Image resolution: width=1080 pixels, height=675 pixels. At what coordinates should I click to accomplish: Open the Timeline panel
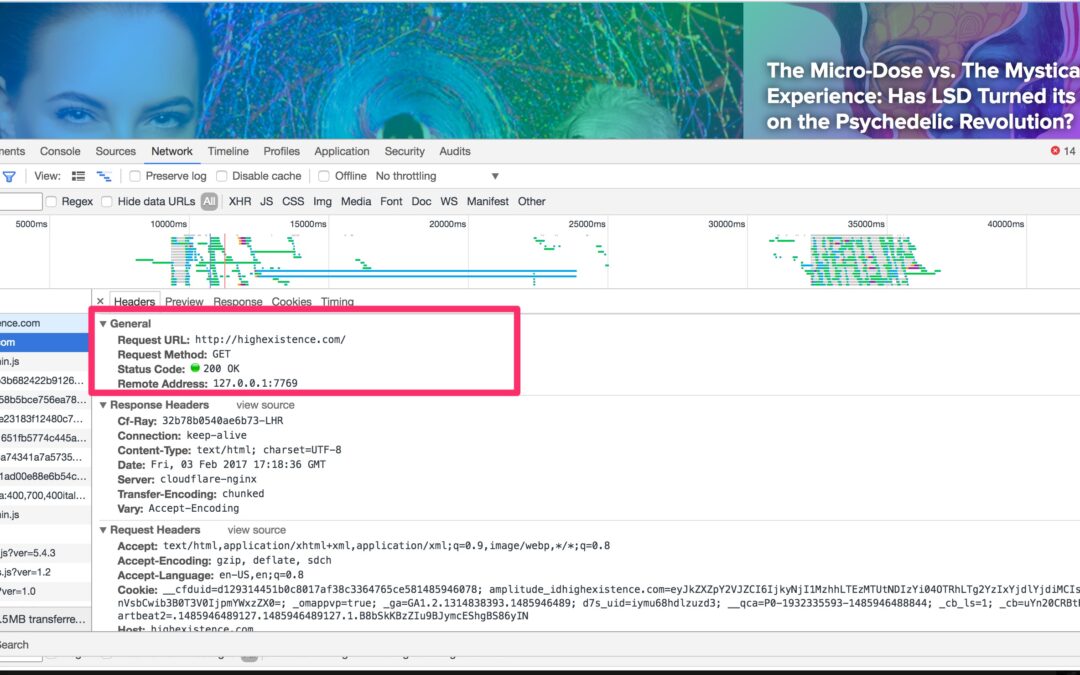point(228,152)
